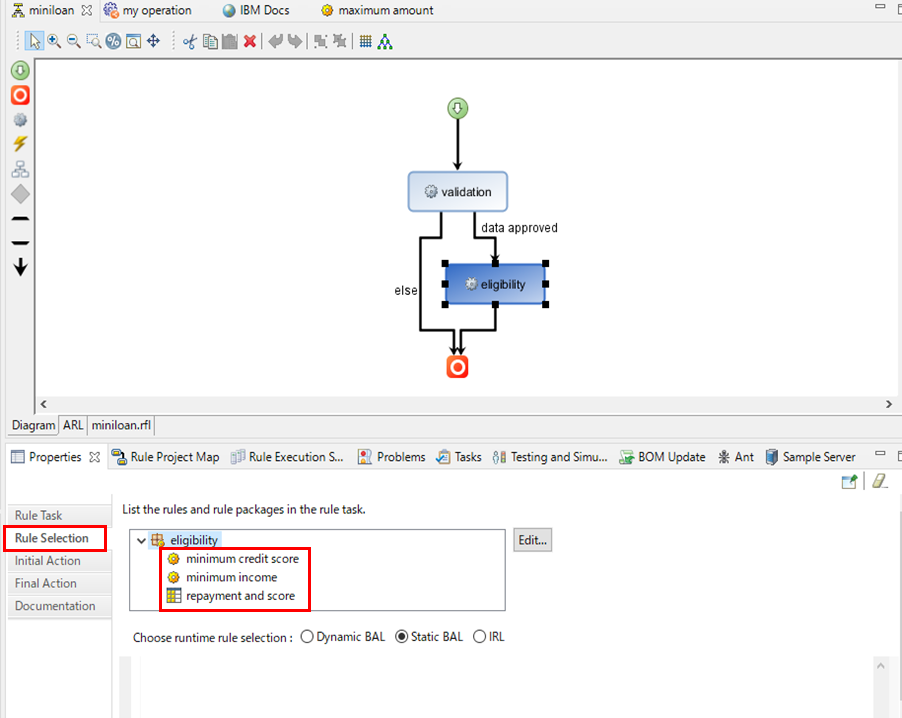
Task: Collapse the eligibility tree node
Action: pyautogui.click(x=141, y=540)
